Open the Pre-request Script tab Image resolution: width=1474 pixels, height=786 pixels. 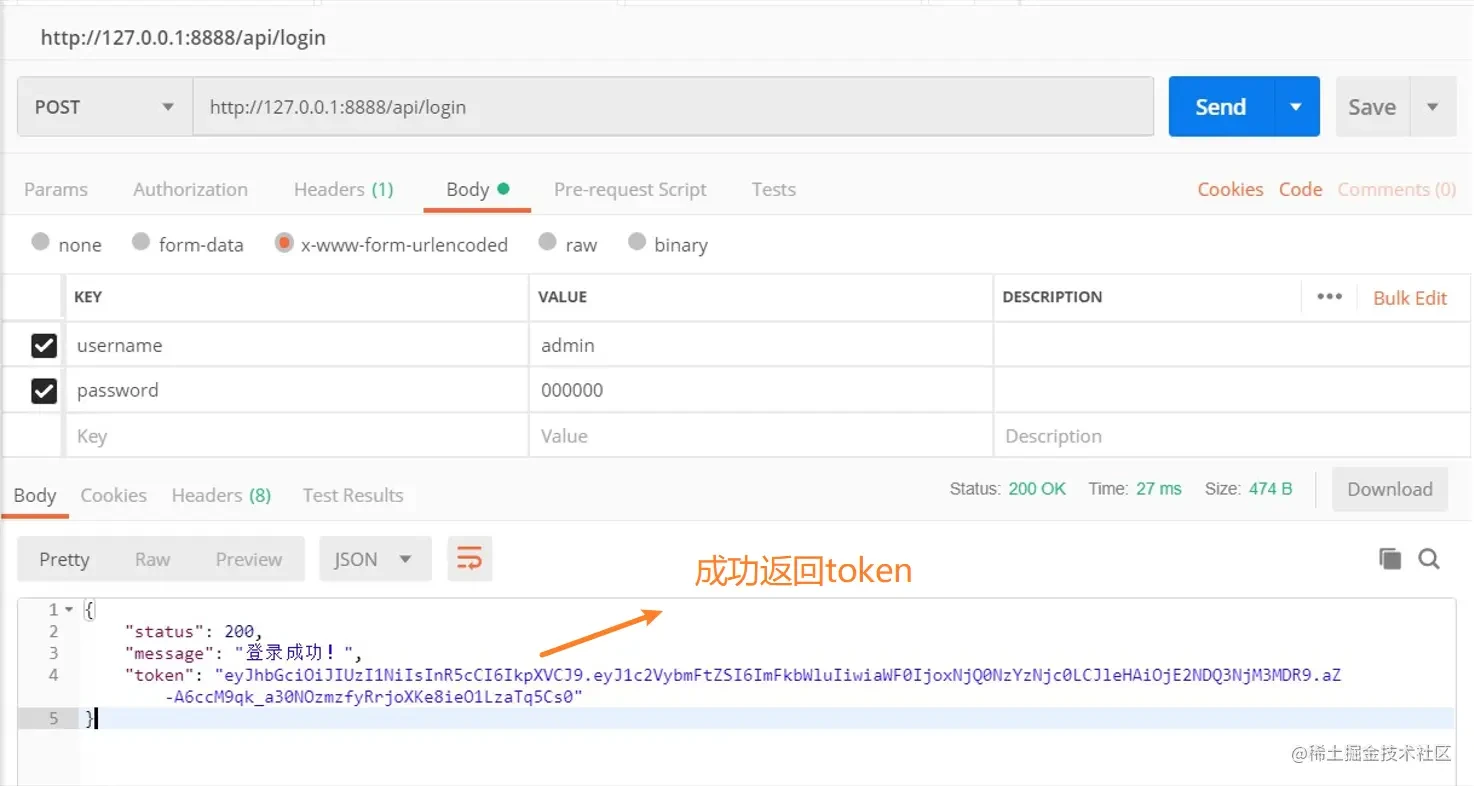(630, 189)
